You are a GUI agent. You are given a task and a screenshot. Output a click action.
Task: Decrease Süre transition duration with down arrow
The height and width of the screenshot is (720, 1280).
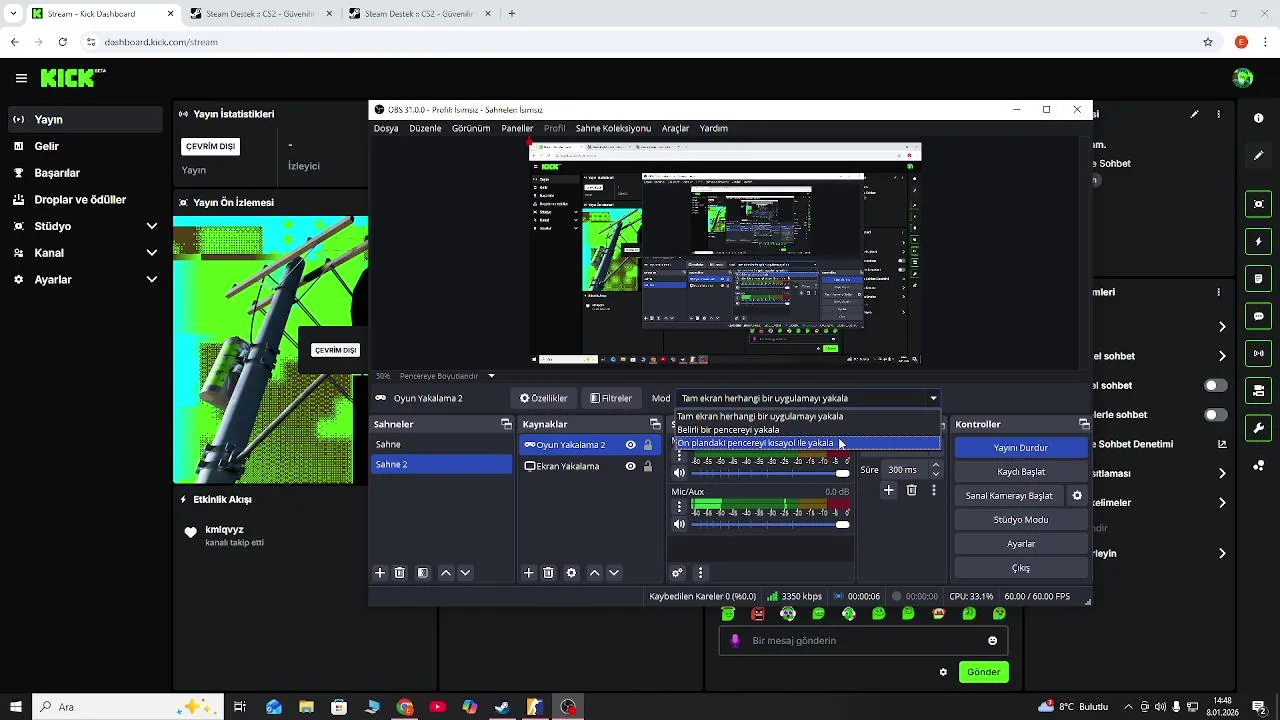tap(936, 474)
